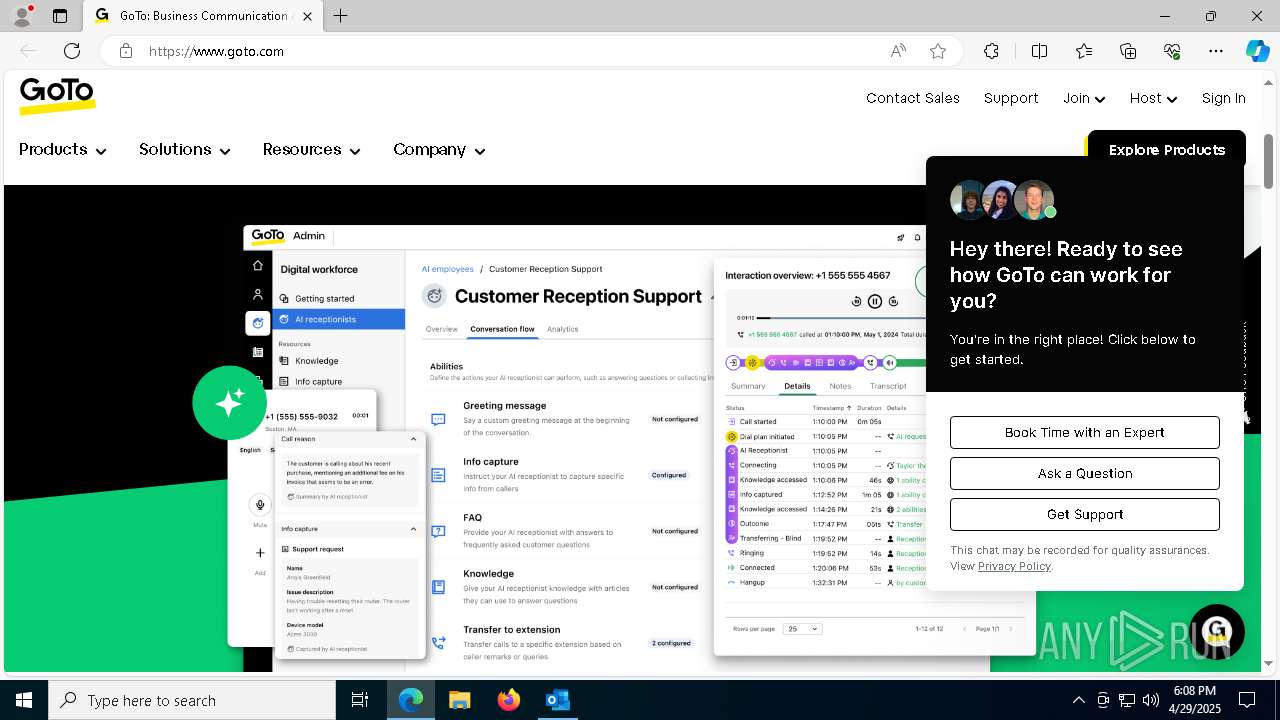The height and width of the screenshot is (720, 1280).
Task: Click the network icon in system tray
Action: (x=1127, y=700)
